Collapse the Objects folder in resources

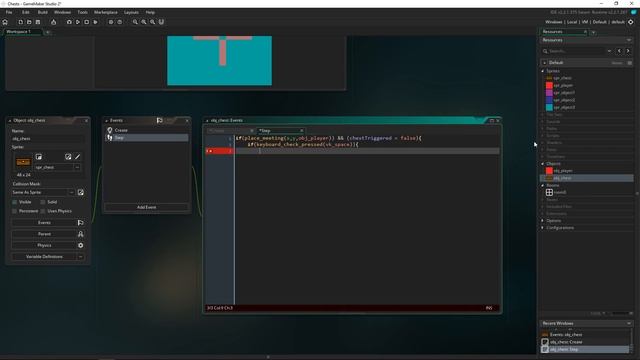[543, 164]
